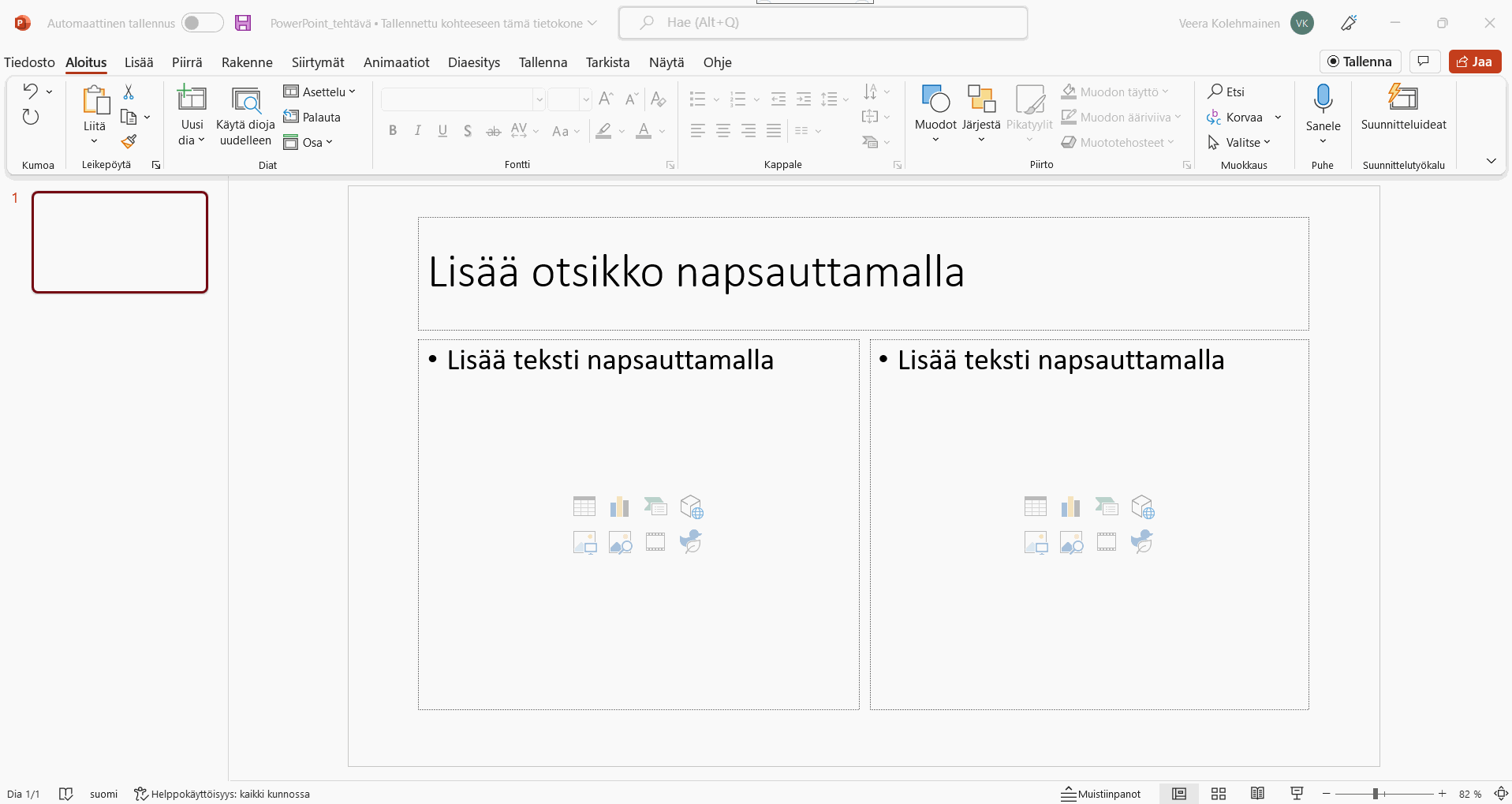Click the decrease font size icon
Screen dimensions: 1512x804
(x=631, y=99)
